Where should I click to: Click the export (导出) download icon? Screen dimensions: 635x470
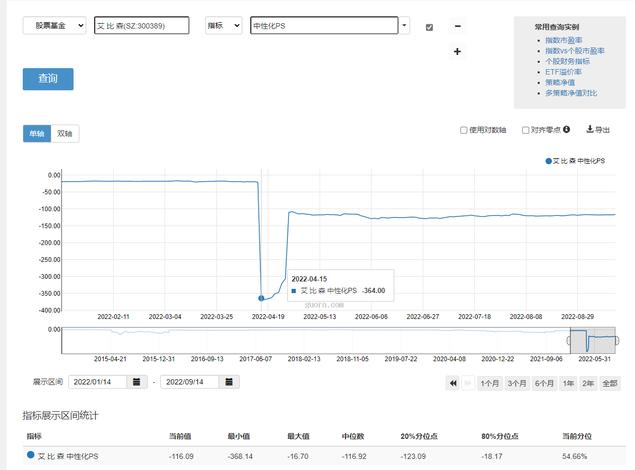[x=591, y=130]
